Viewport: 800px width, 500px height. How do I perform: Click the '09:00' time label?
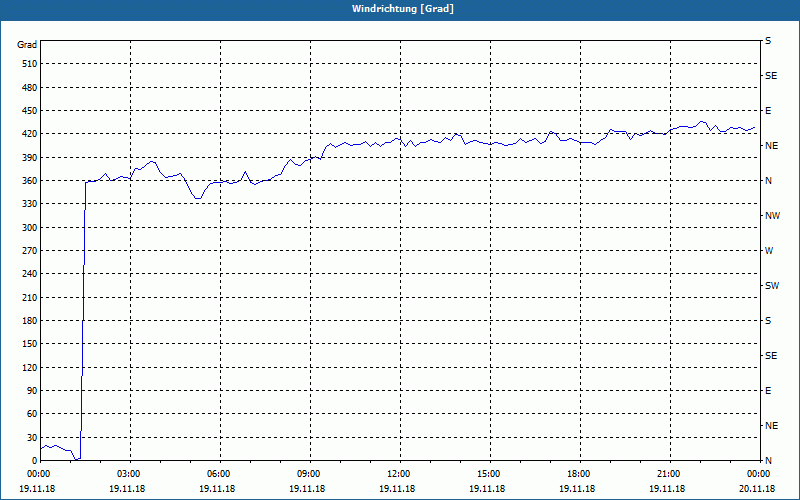tap(307, 474)
